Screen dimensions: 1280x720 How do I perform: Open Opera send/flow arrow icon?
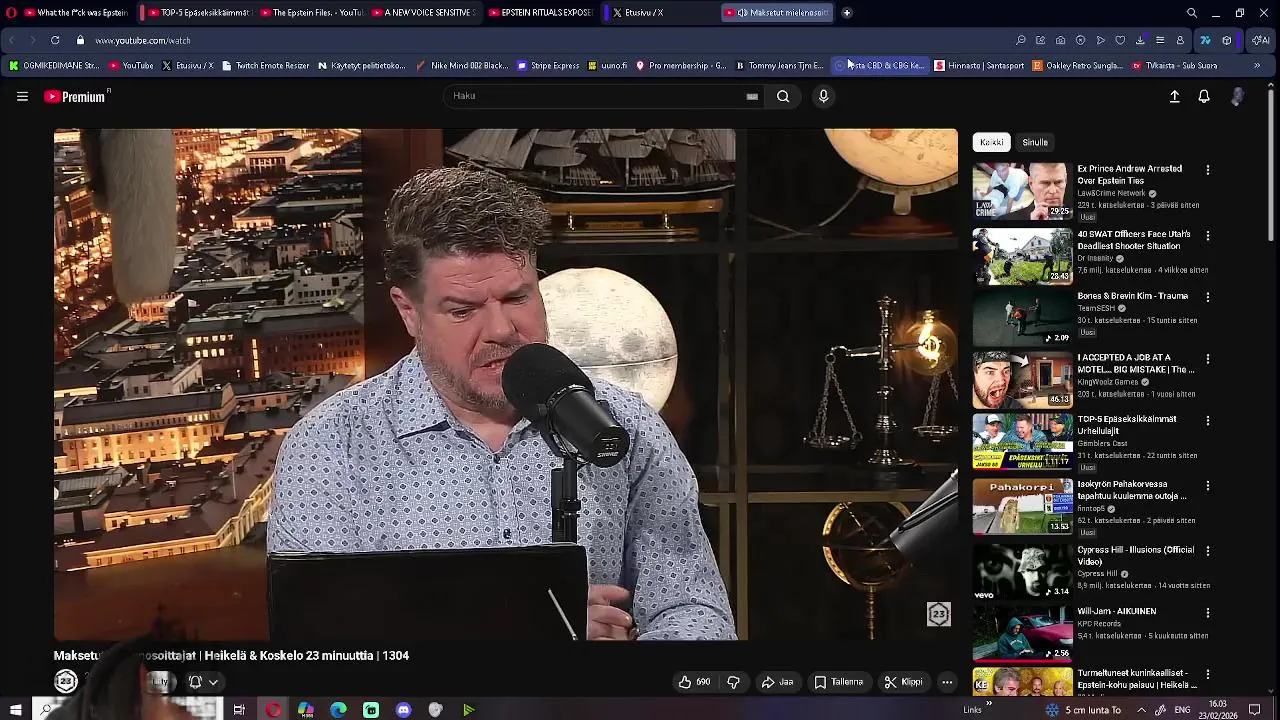(x=1100, y=40)
